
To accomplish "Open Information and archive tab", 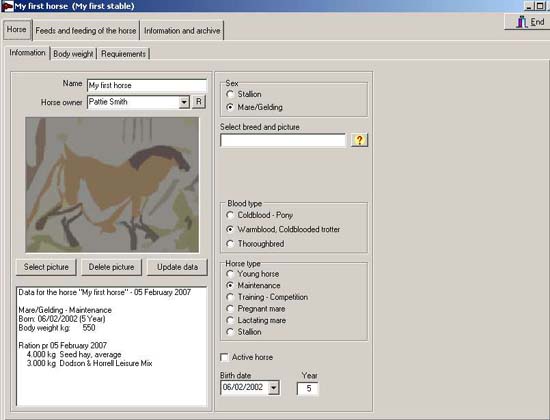I will (182, 31).
